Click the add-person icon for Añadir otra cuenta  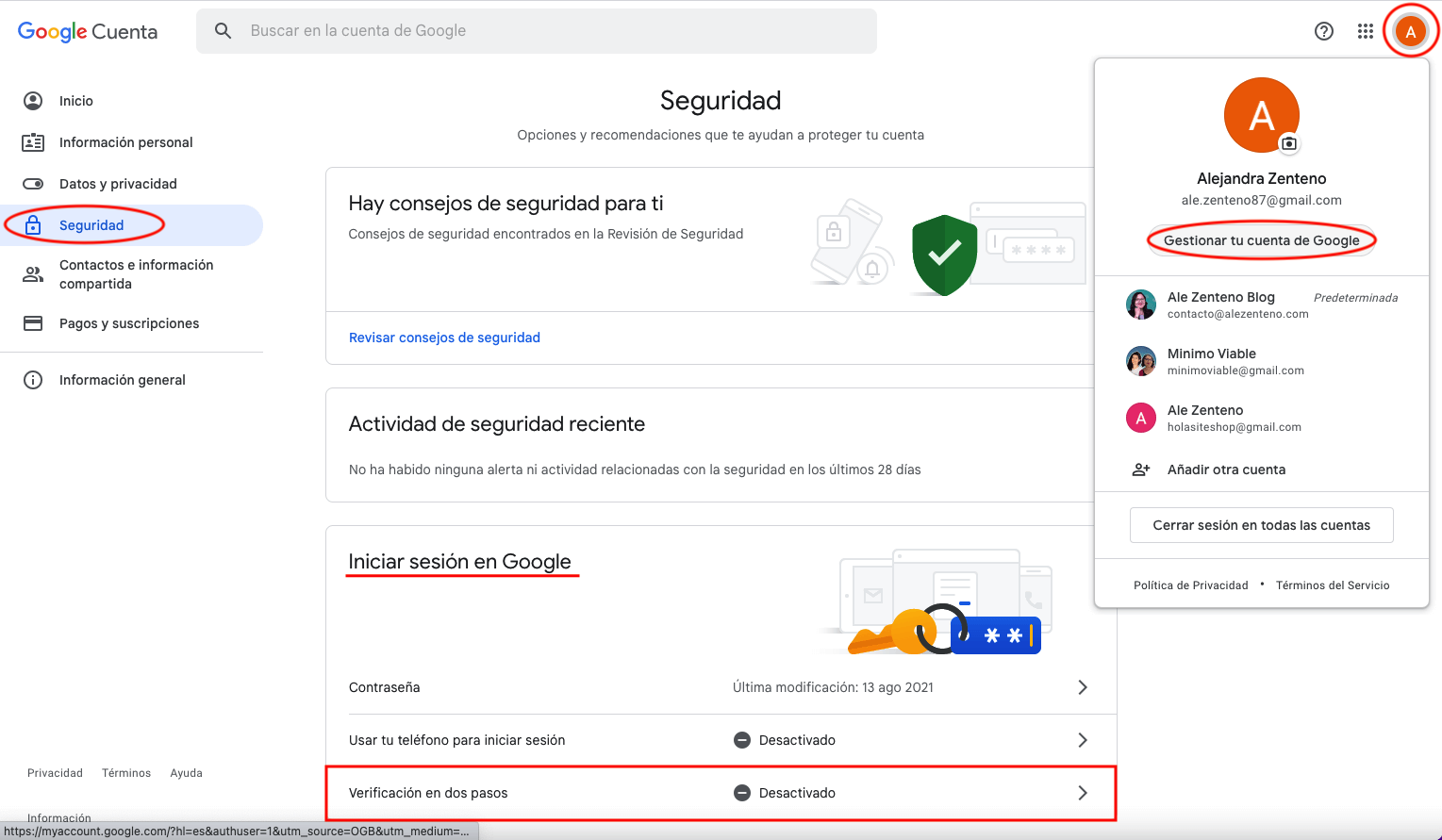point(1141,469)
